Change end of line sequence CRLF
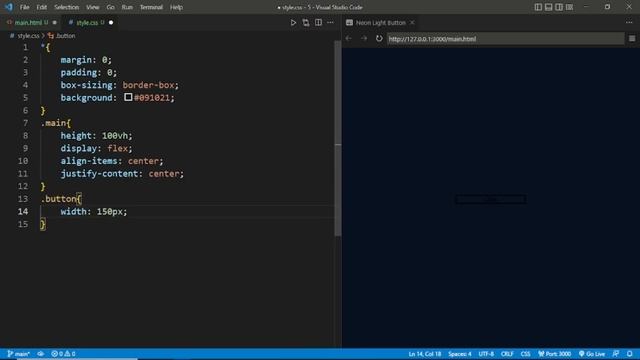 tap(507, 354)
